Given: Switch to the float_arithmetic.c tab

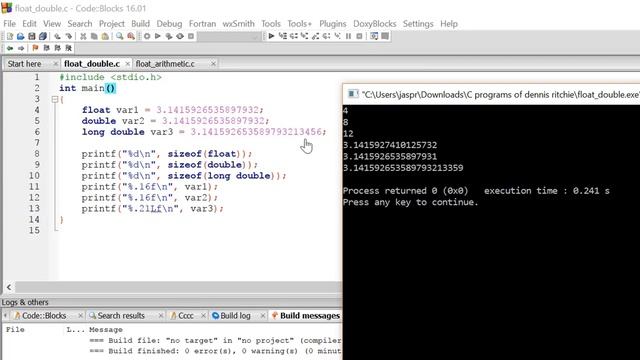Looking at the screenshot, I should click(x=165, y=64).
